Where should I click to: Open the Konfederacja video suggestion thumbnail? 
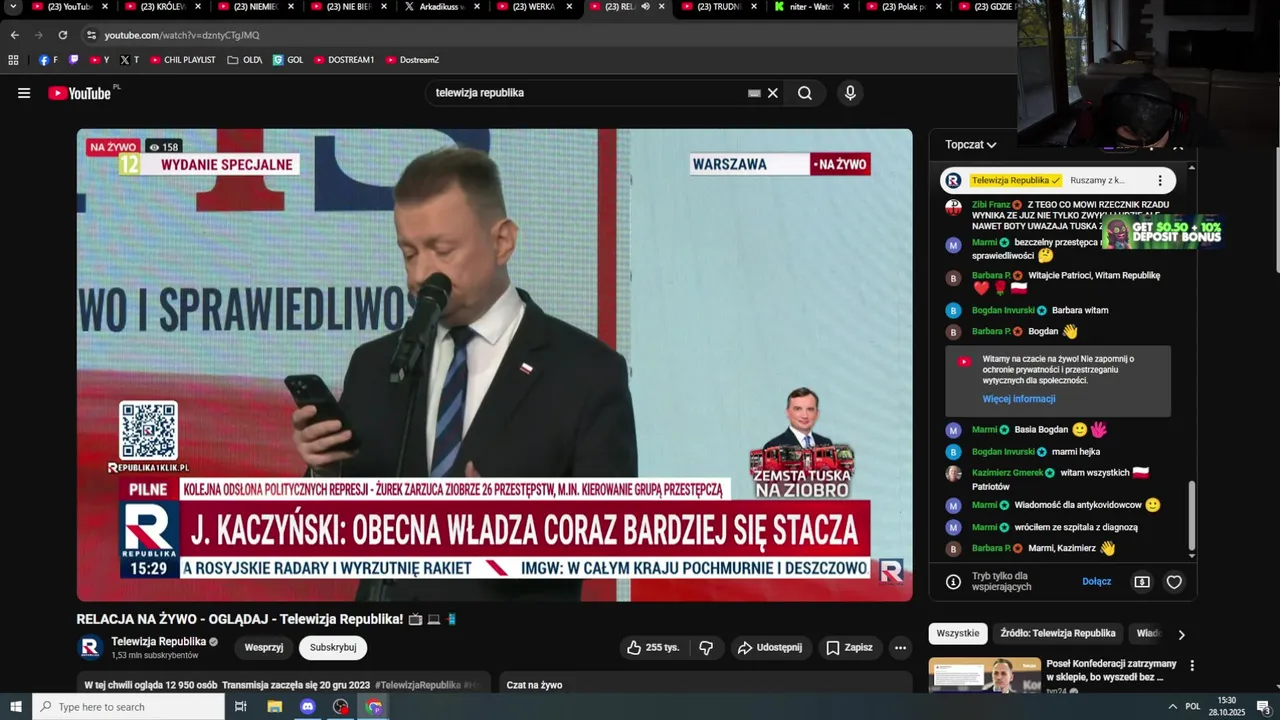click(985, 675)
